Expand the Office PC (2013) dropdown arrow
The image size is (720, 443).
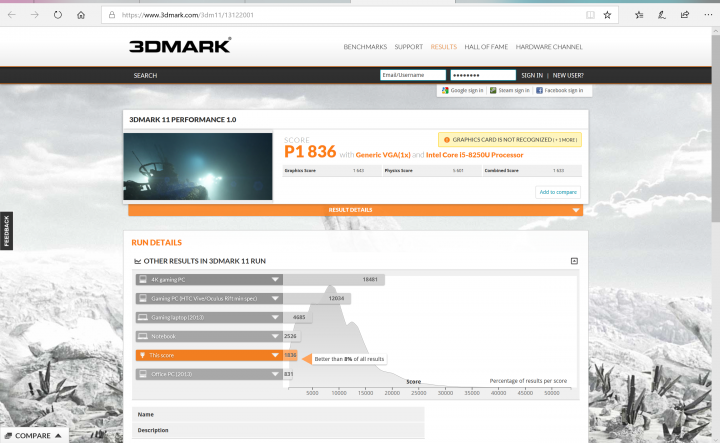[x=275, y=374]
